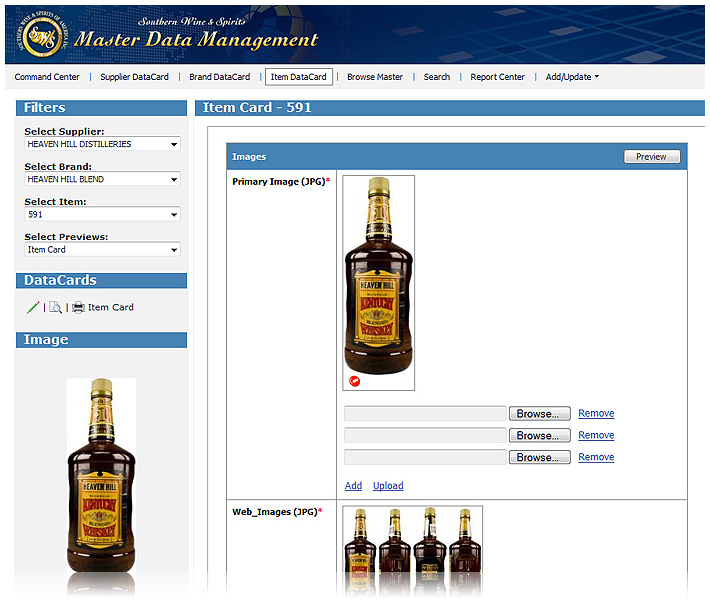Click the Item Card label in DataCards

tap(110, 307)
